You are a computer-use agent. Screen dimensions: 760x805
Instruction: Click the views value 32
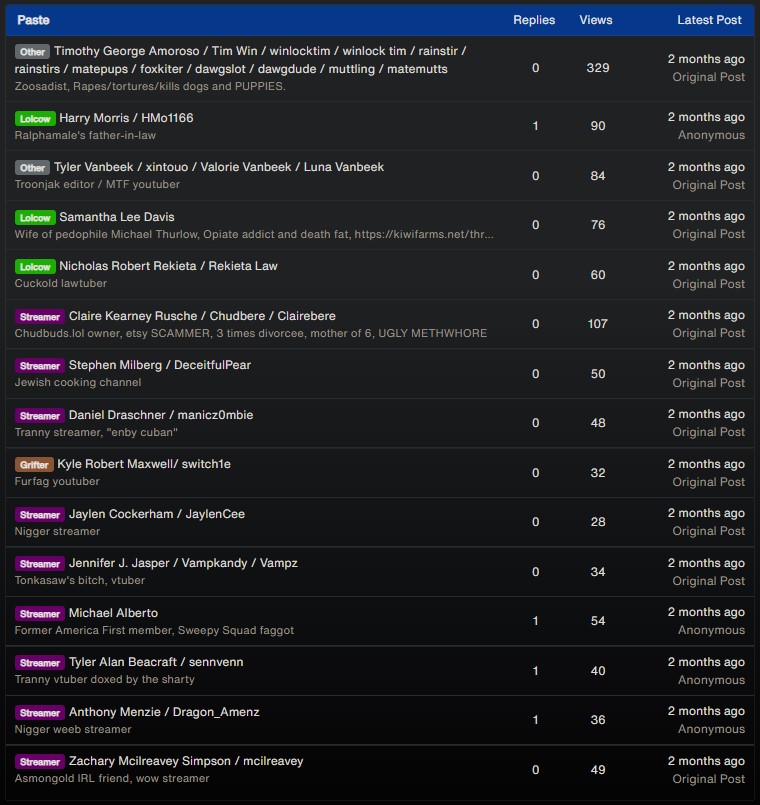[598, 473]
